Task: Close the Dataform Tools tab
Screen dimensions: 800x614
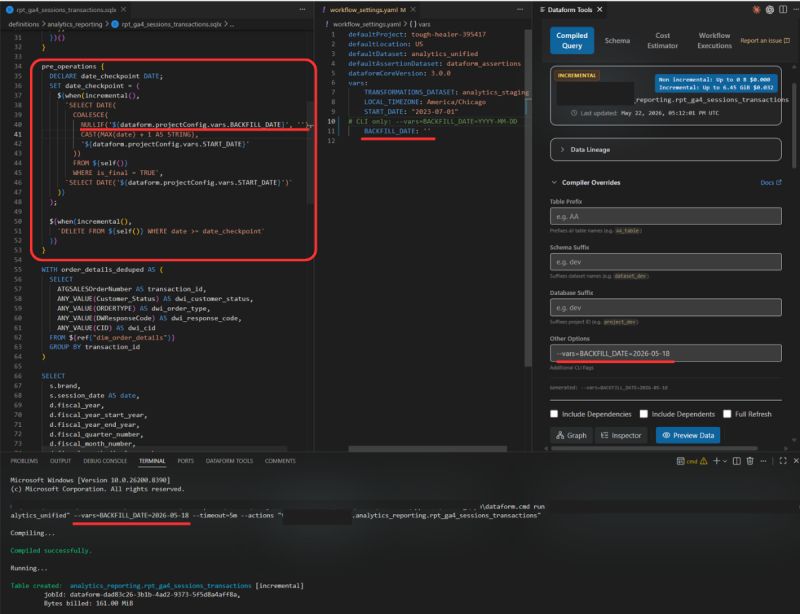Action: [x=599, y=10]
